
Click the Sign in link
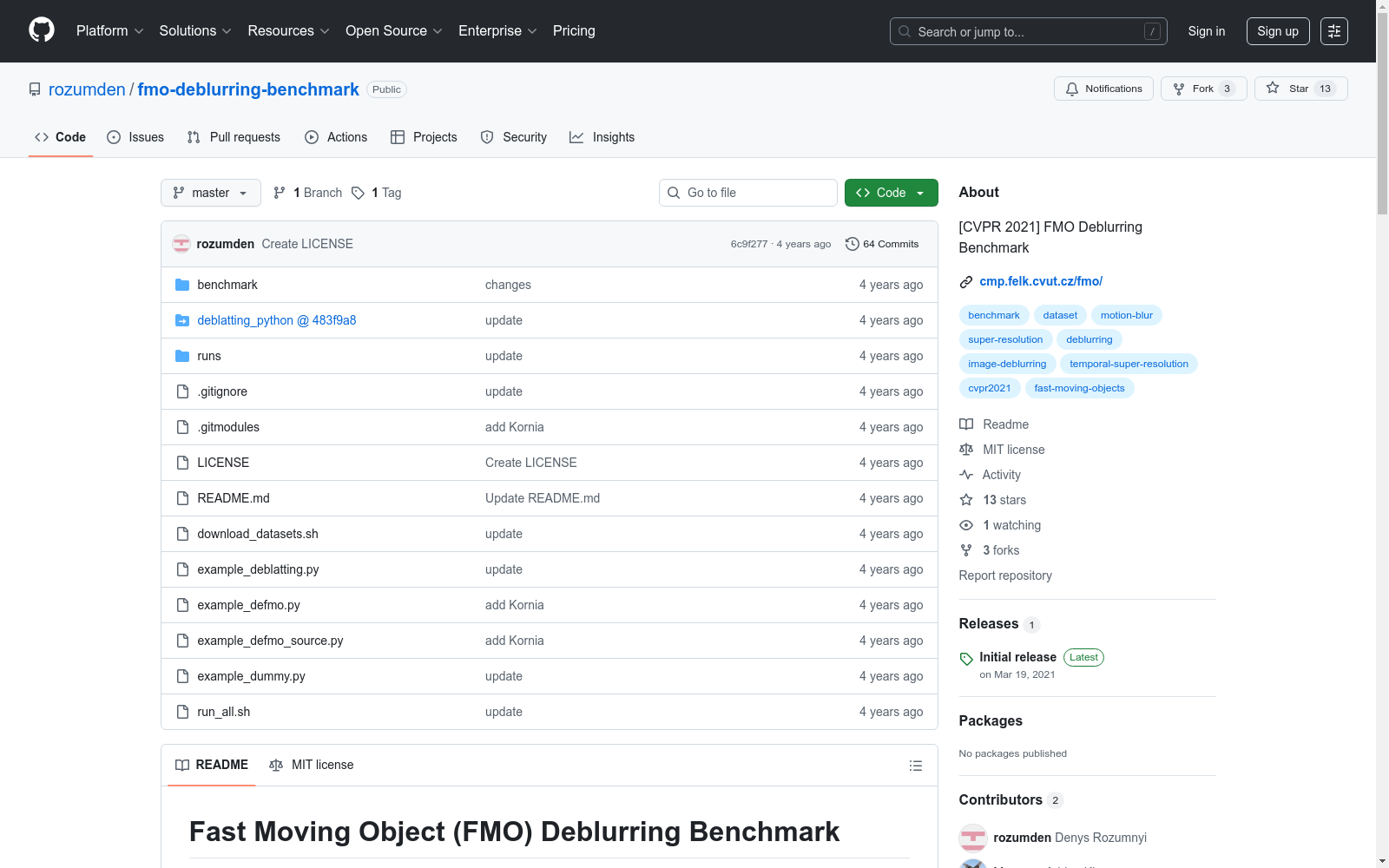[x=1207, y=31]
